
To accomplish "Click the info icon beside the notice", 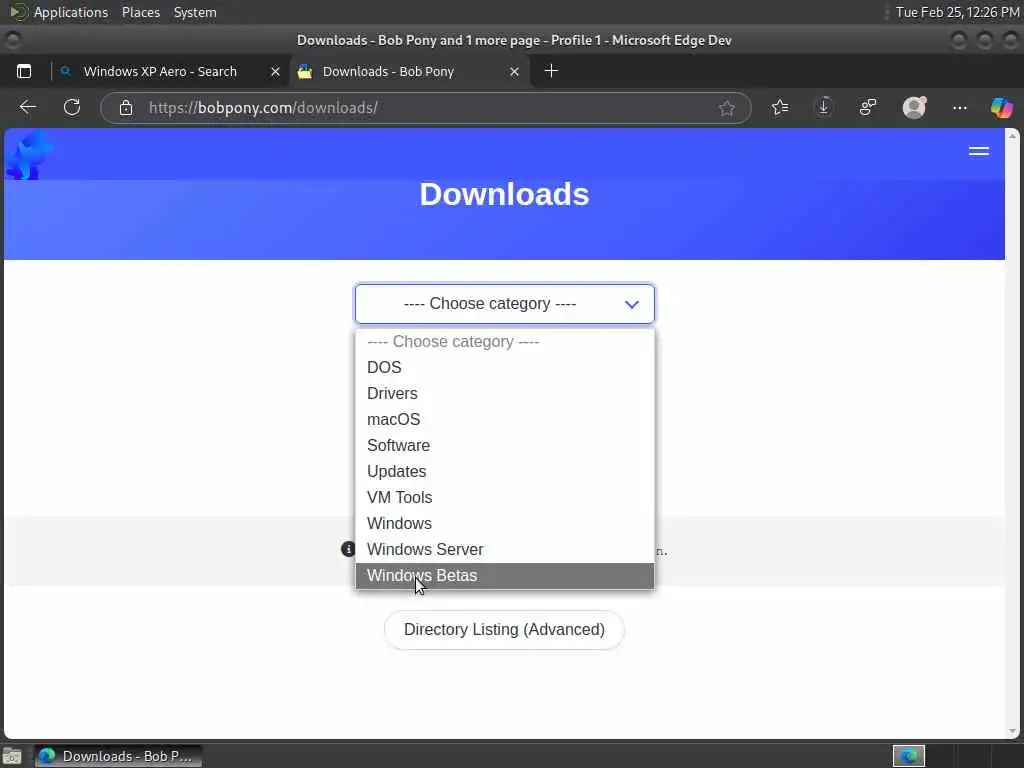I will click(348, 549).
